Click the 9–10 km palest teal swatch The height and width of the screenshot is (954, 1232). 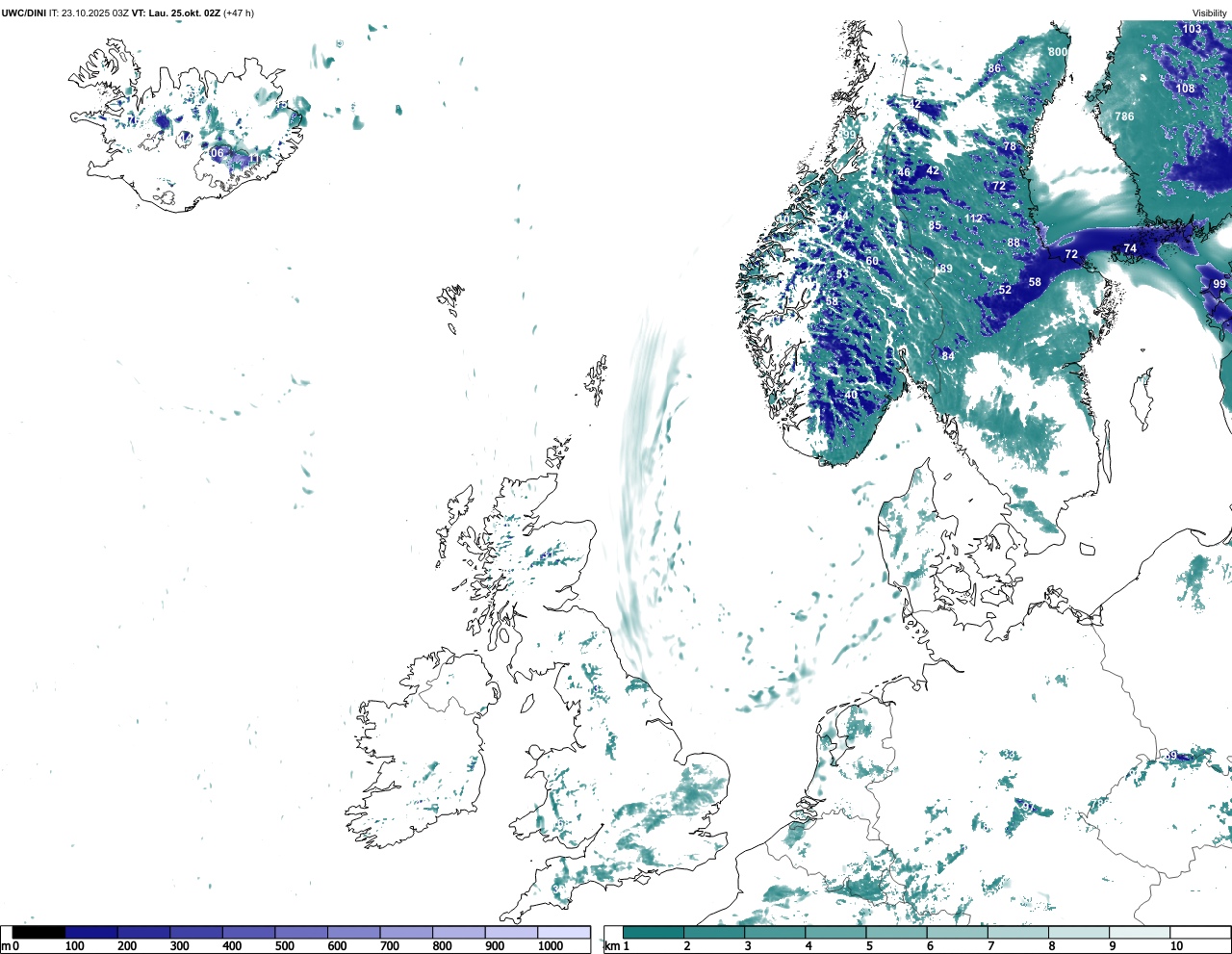click(x=1139, y=932)
